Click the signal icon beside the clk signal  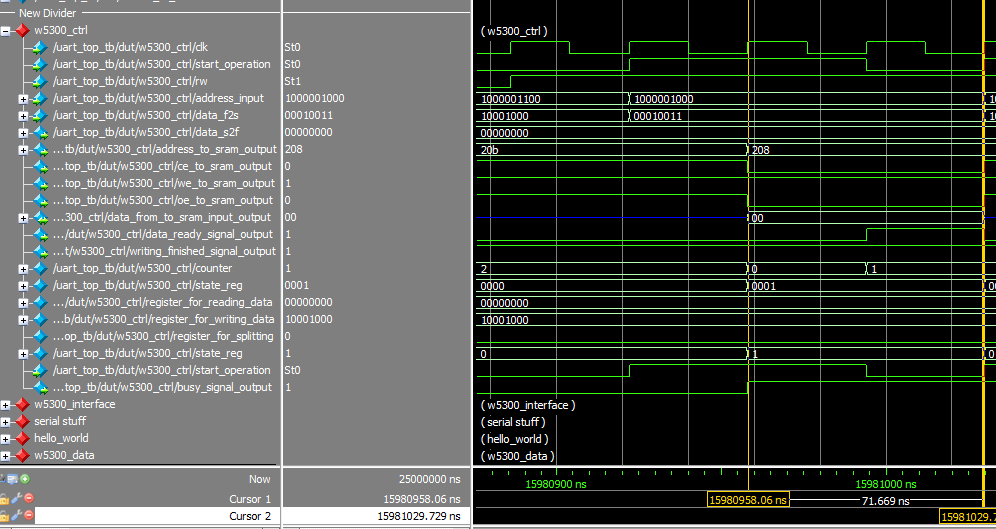point(40,47)
